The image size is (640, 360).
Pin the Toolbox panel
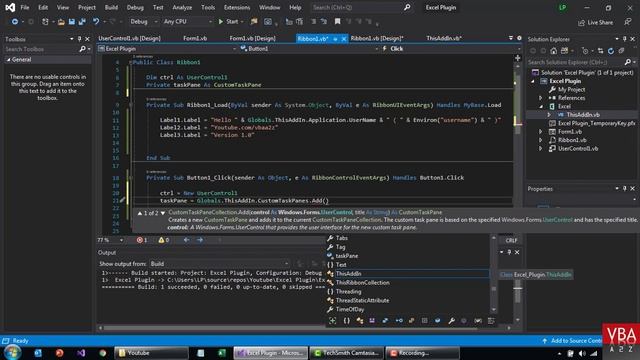point(79,39)
